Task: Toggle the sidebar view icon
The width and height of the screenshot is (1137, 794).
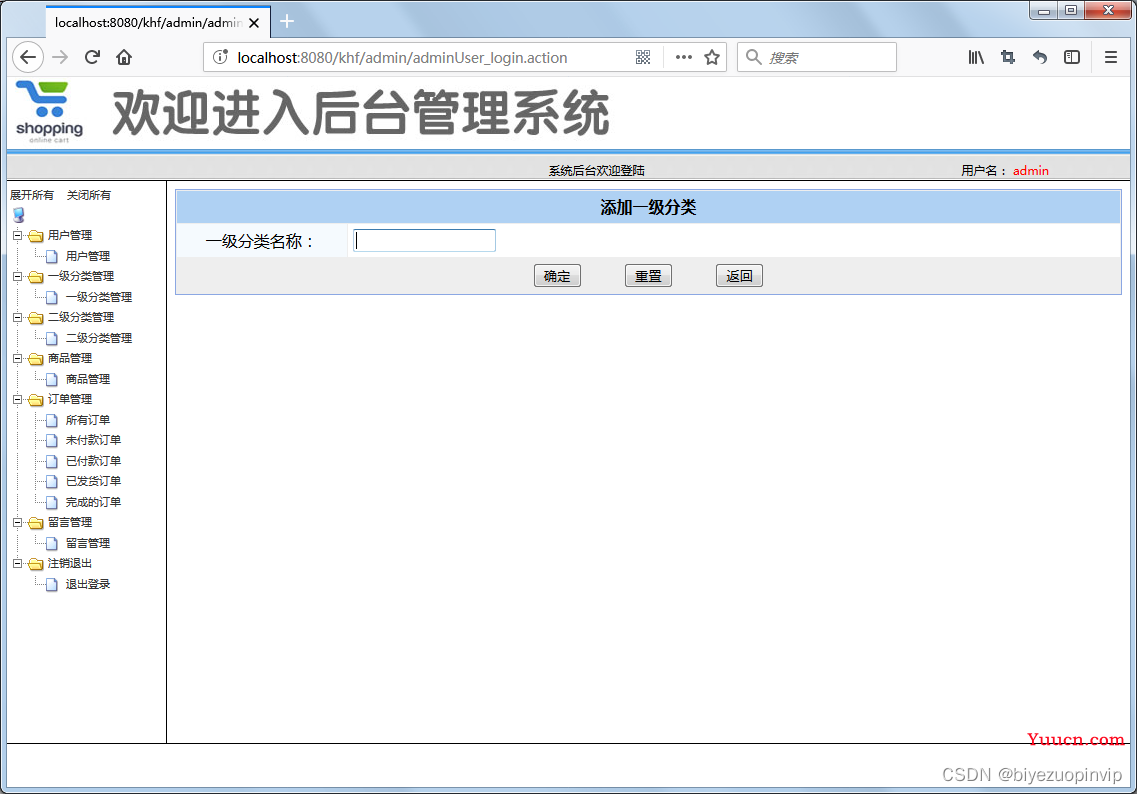Action: [x=1072, y=57]
